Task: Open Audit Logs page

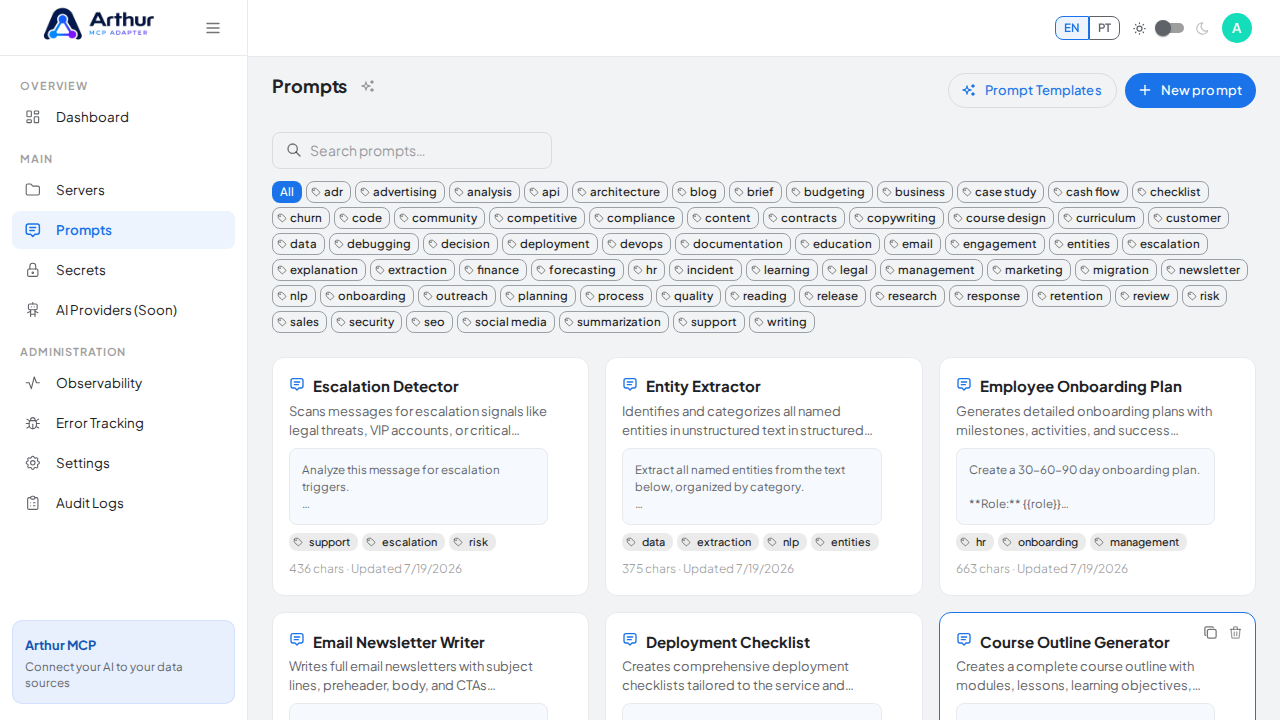Action: pyautogui.click(x=124, y=503)
